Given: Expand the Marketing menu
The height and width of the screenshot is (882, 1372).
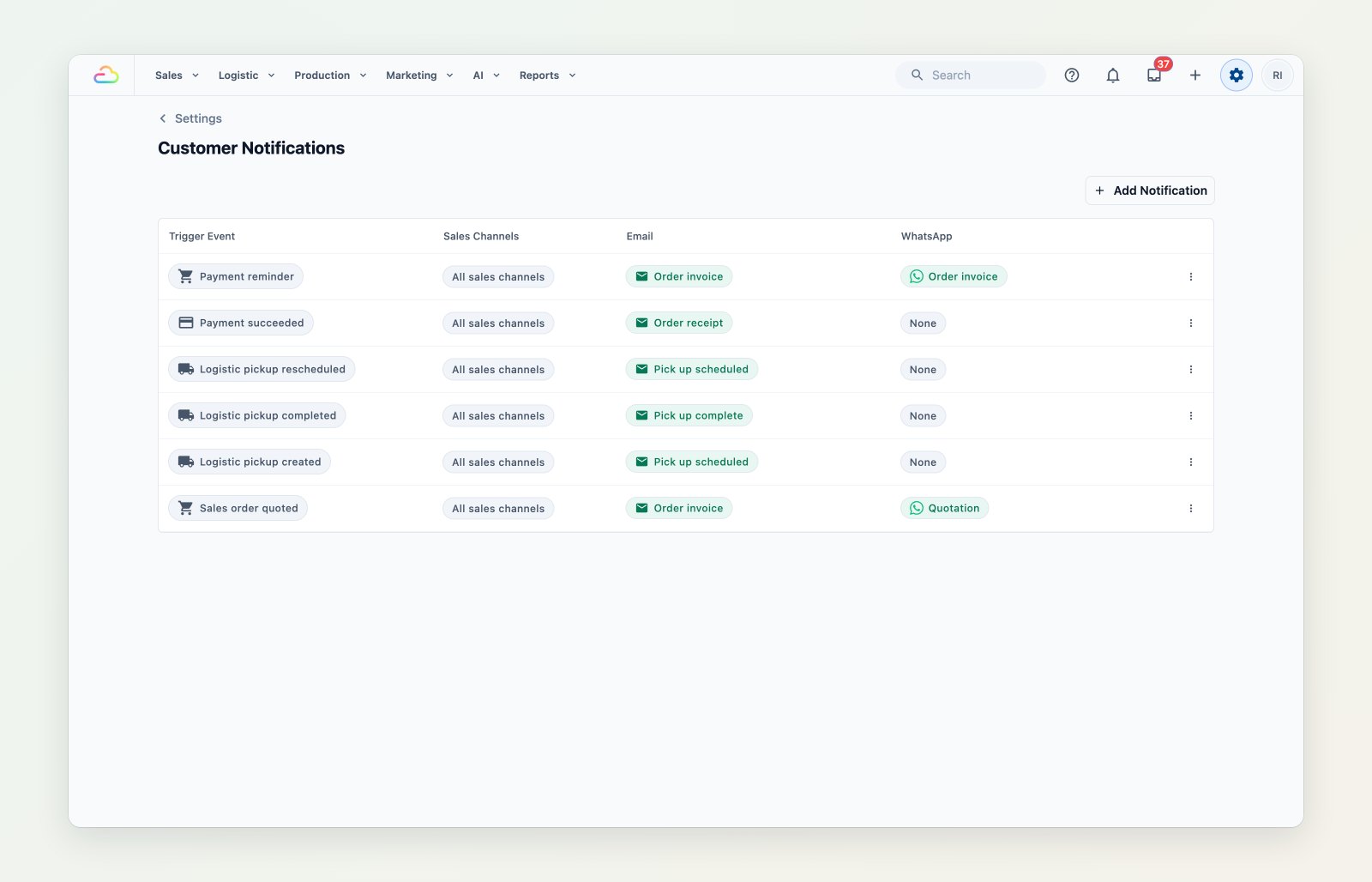Looking at the screenshot, I should pyautogui.click(x=419, y=76).
